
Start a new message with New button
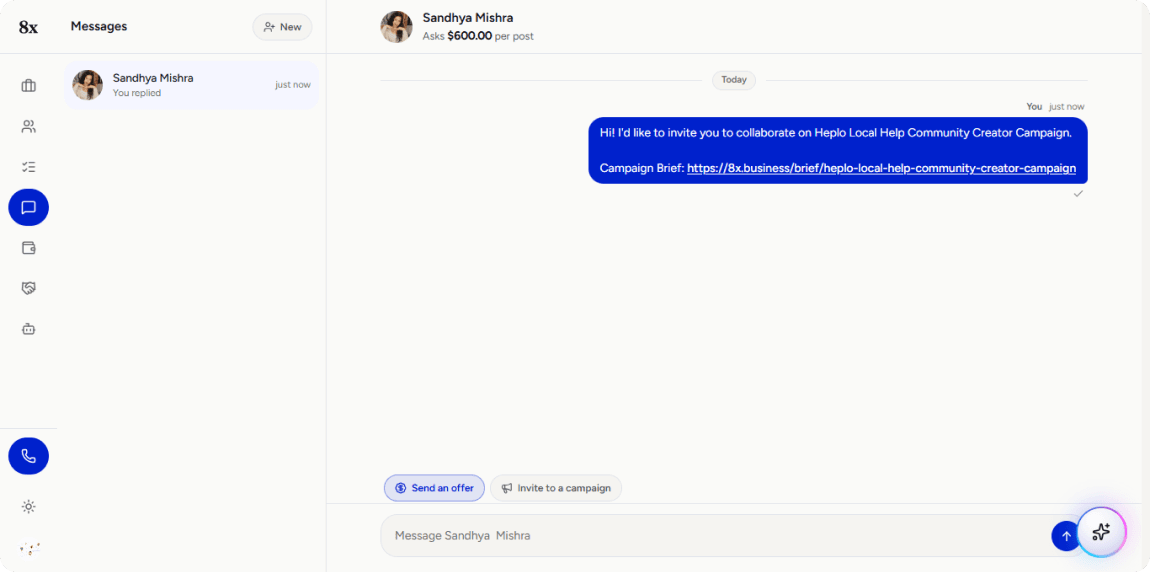point(282,27)
